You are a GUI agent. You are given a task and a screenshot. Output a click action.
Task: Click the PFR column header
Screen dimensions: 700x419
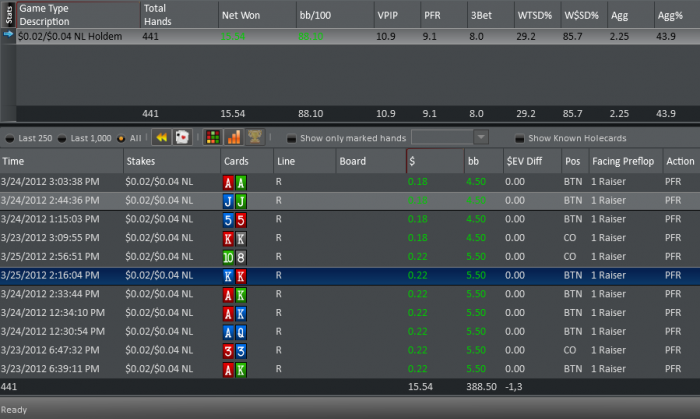click(x=444, y=15)
